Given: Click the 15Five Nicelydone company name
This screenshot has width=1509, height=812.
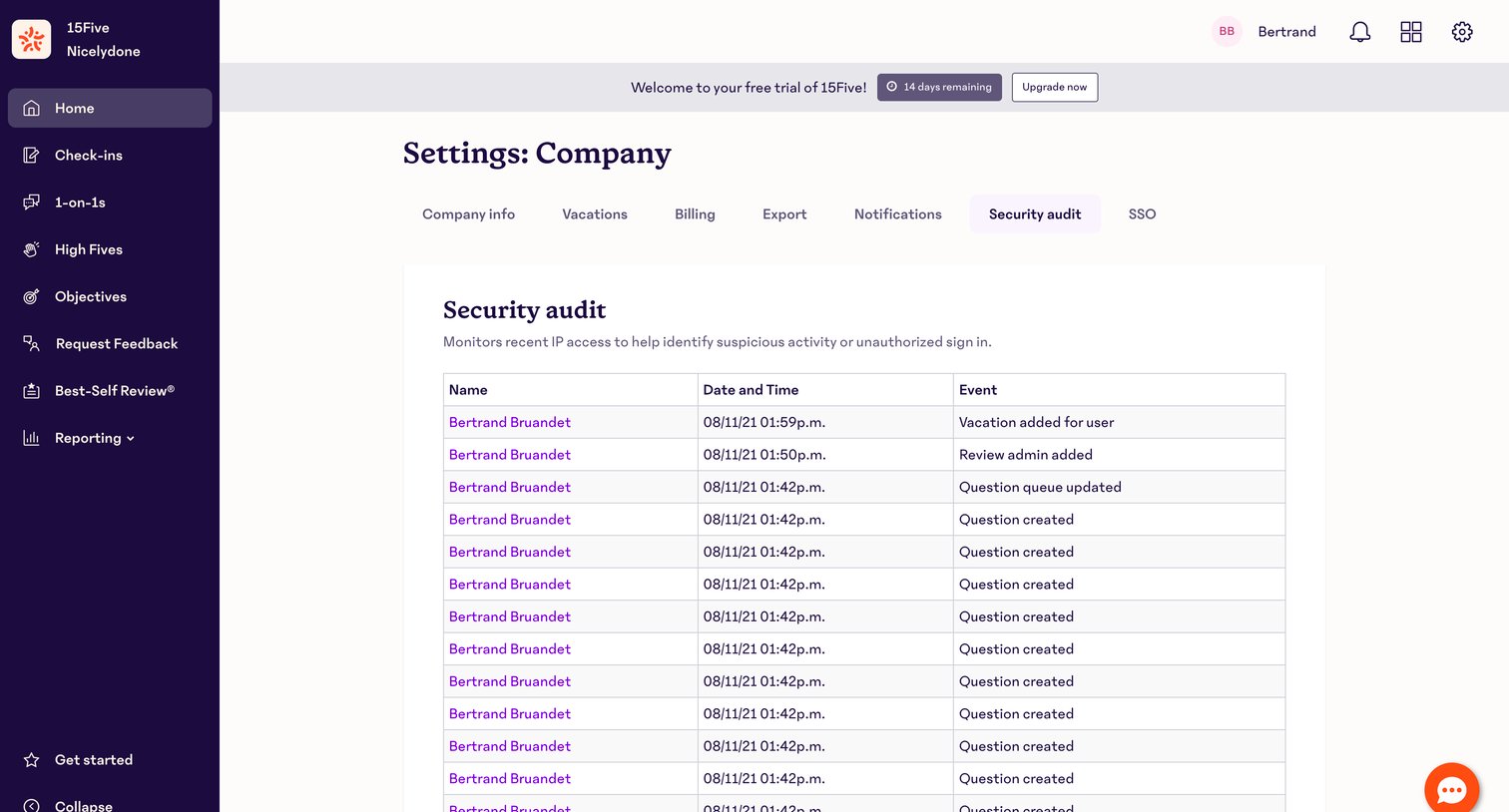Looking at the screenshot, I should 104,40.
